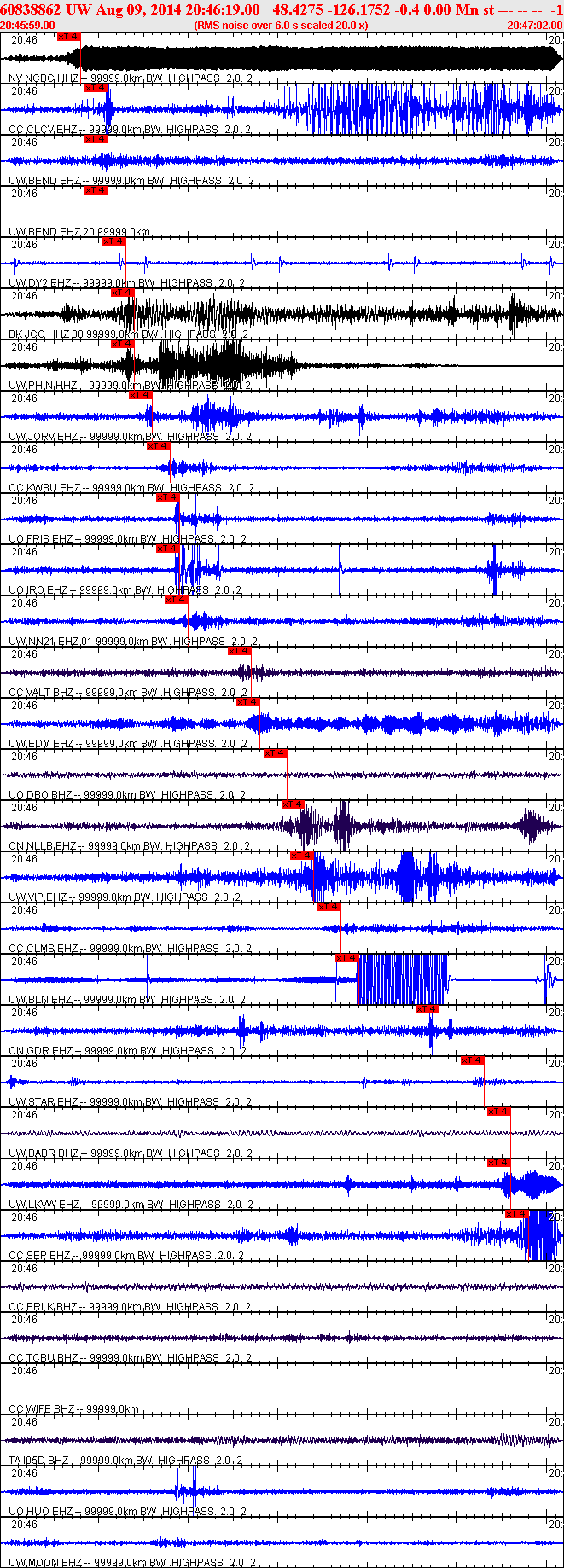Select the pick marker on the UW.LKVW trace

pyautogui.click(x=499, y=1163)
